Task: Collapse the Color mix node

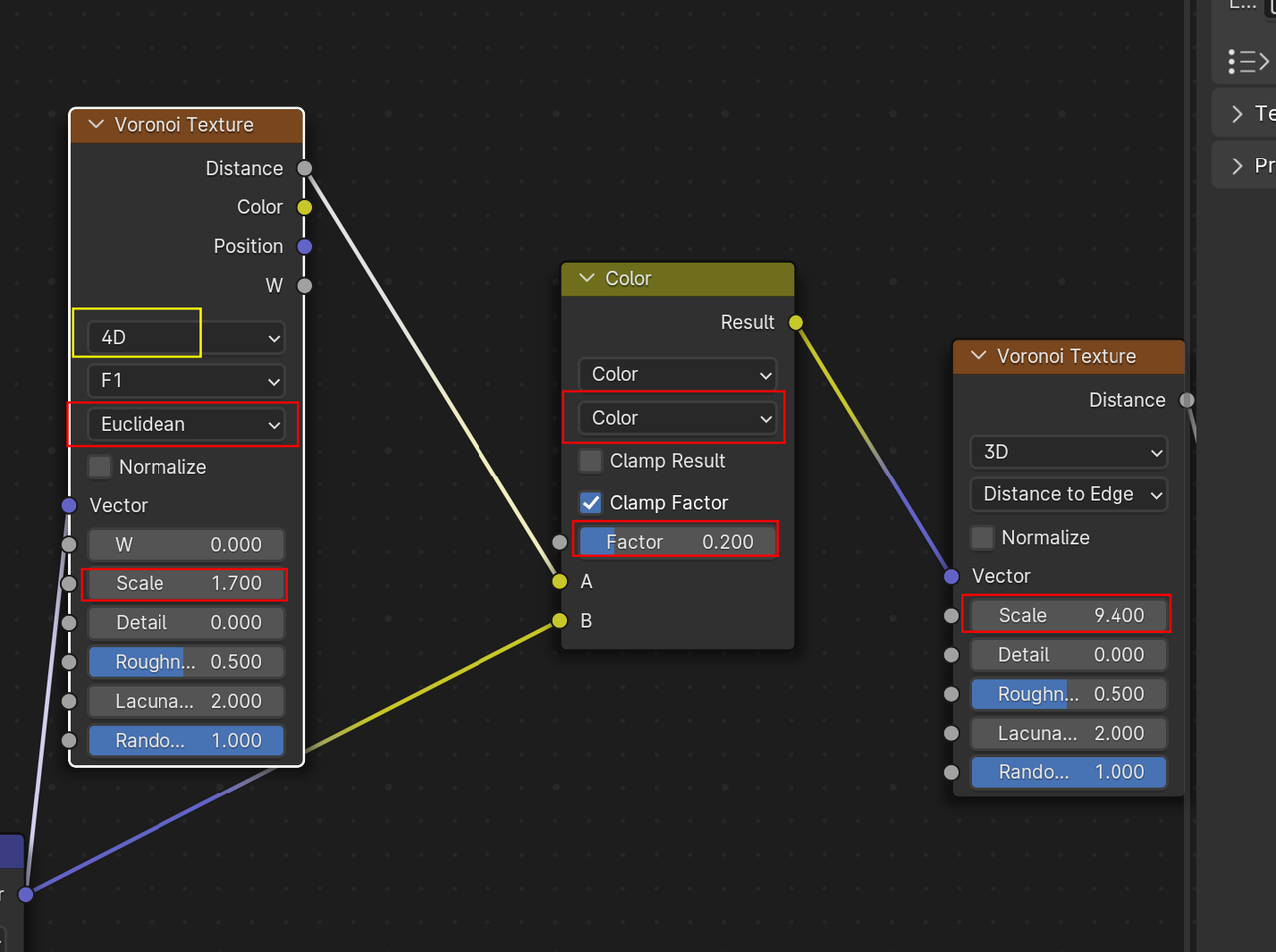Action: pos(587,278)
